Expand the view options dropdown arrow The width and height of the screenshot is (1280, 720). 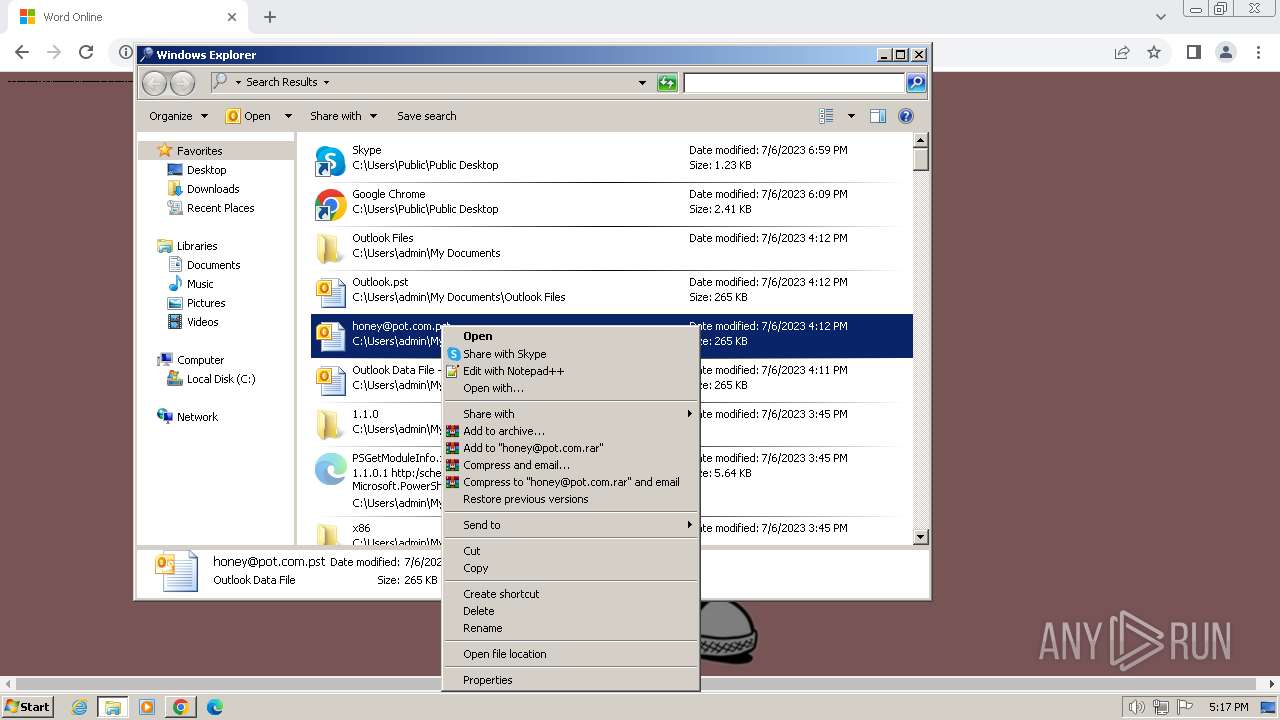[x=851, y=116]
